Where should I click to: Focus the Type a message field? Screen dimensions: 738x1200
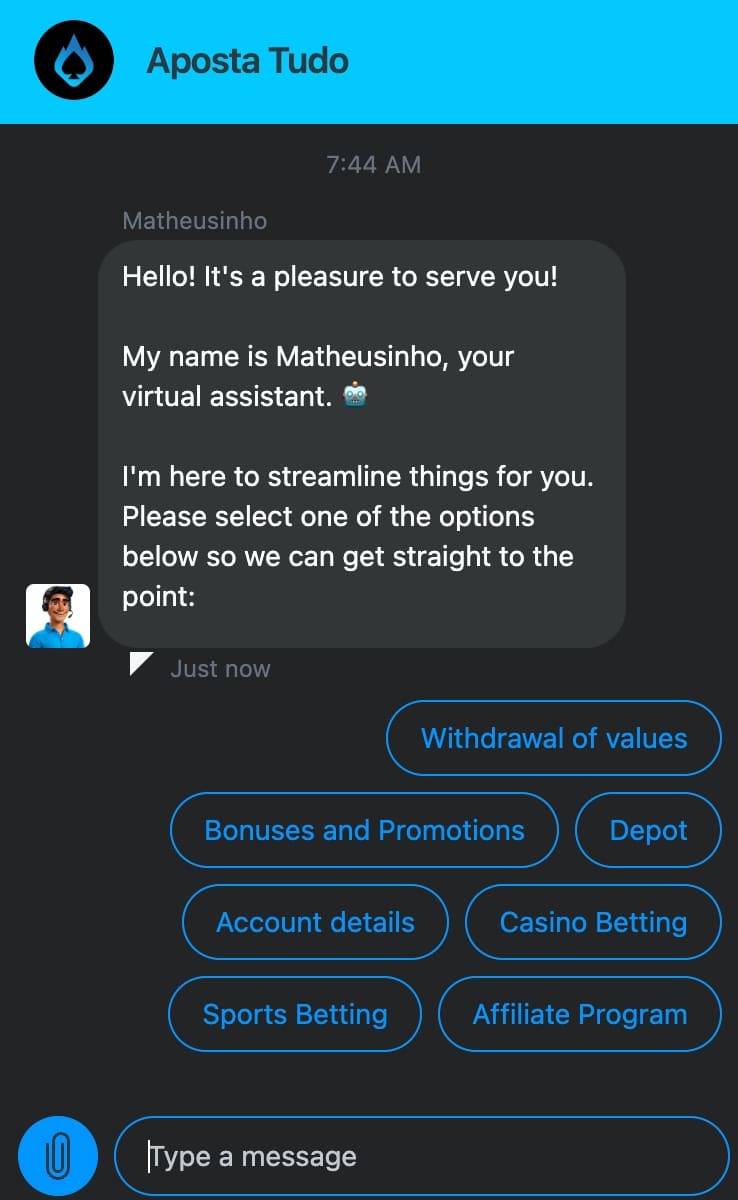422,1157
